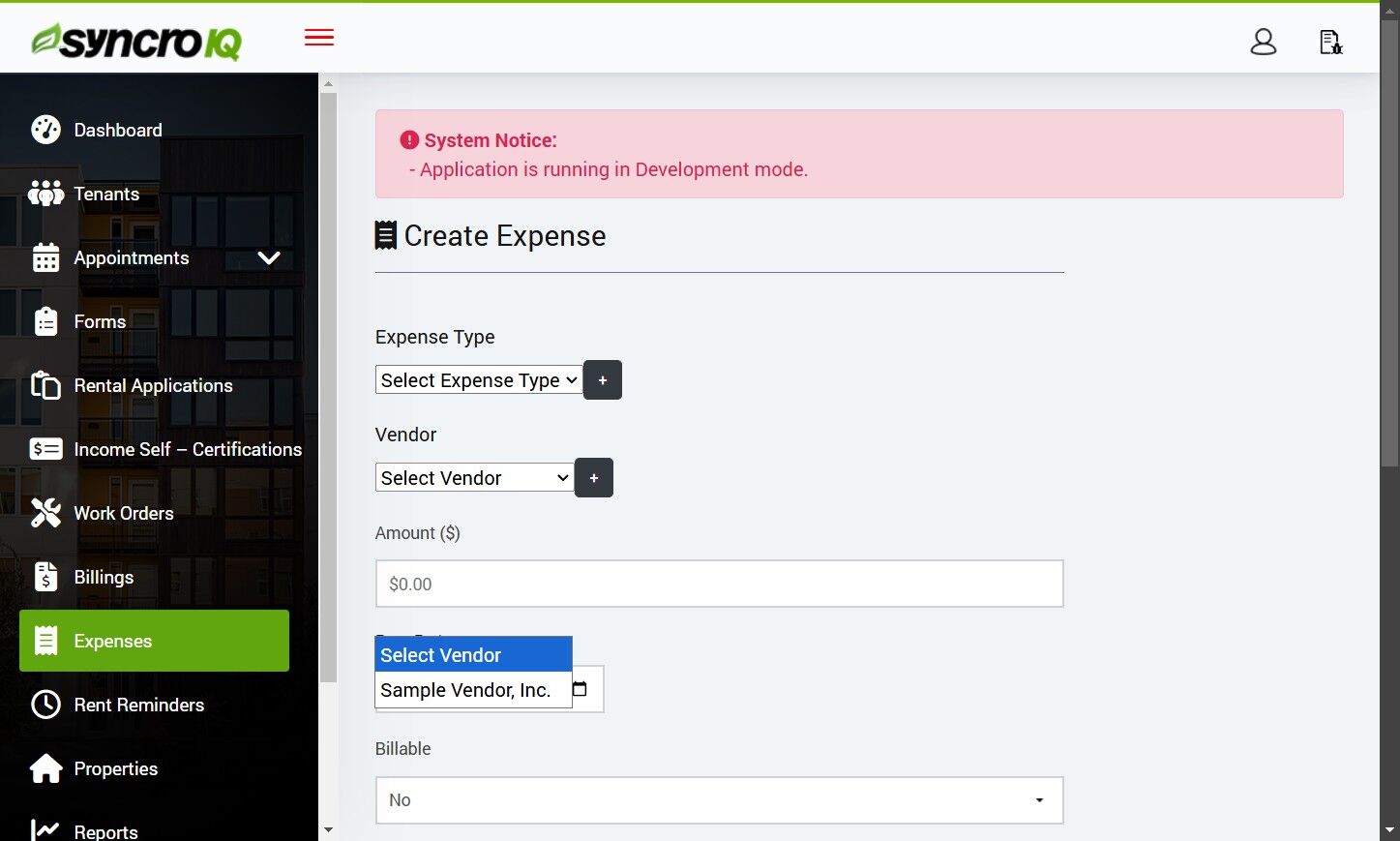Image resolution: width=1400 pixels, height=841 pixels.
Task: Open the Tenants page
Action: coord(106,194)
